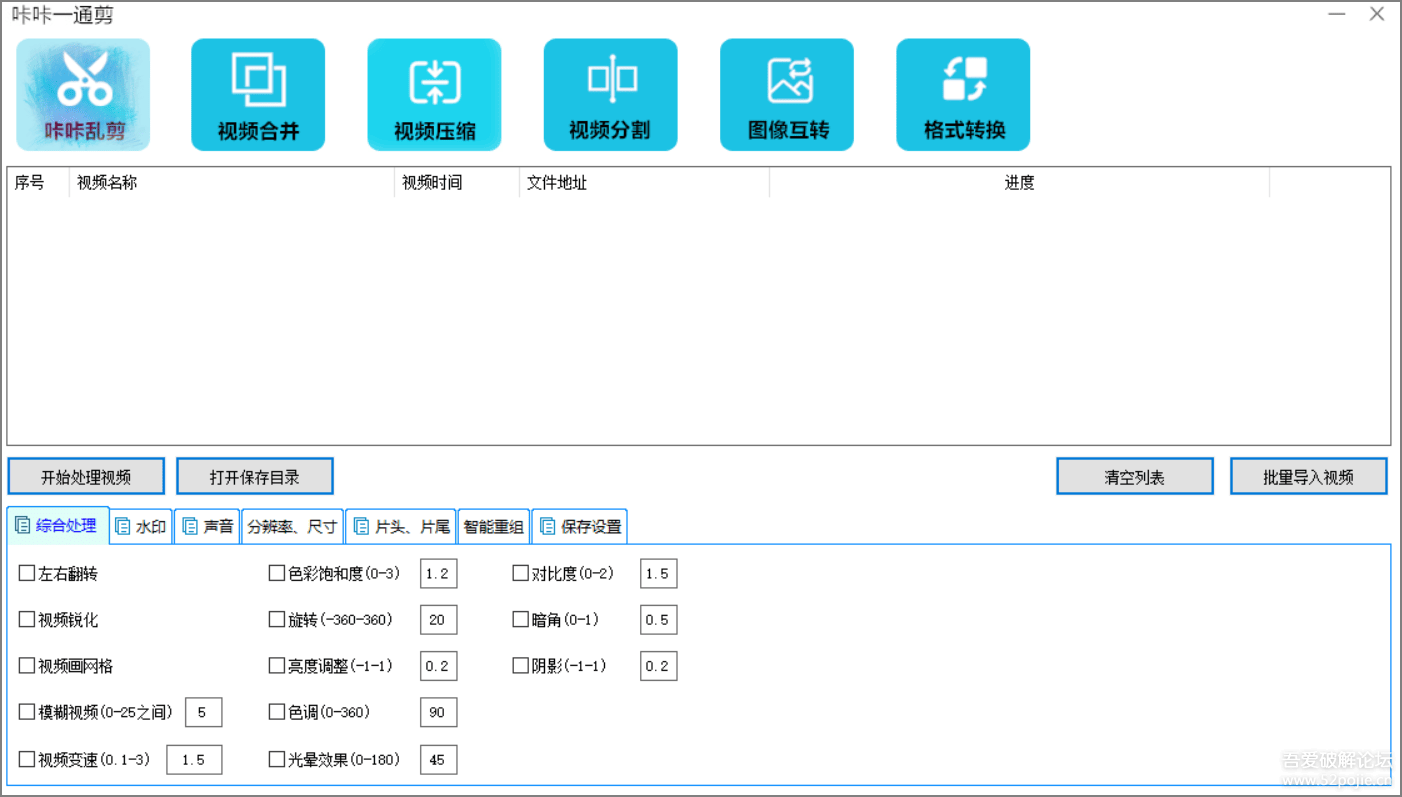Select the 智能重组 tab

[494, 526]
